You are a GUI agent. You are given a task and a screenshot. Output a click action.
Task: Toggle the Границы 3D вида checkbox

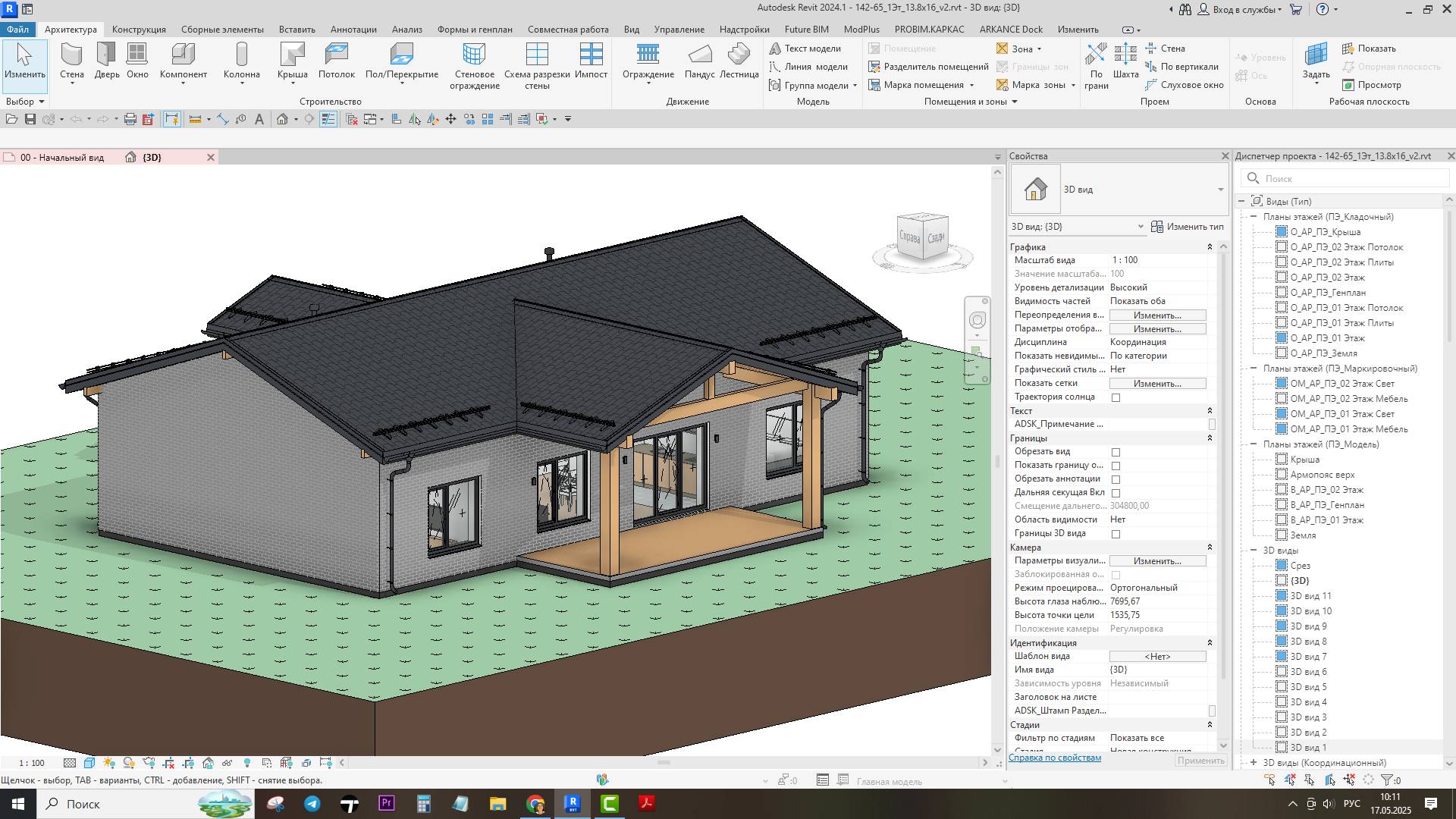(x=1116, y=534)
